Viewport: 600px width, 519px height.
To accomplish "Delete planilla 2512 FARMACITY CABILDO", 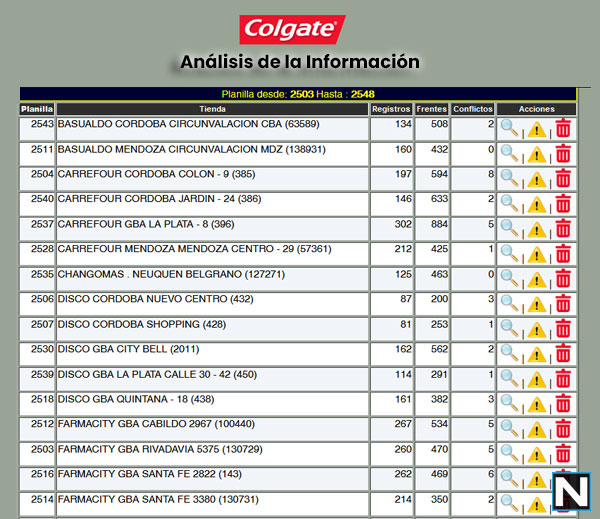I will click(563, 428).
